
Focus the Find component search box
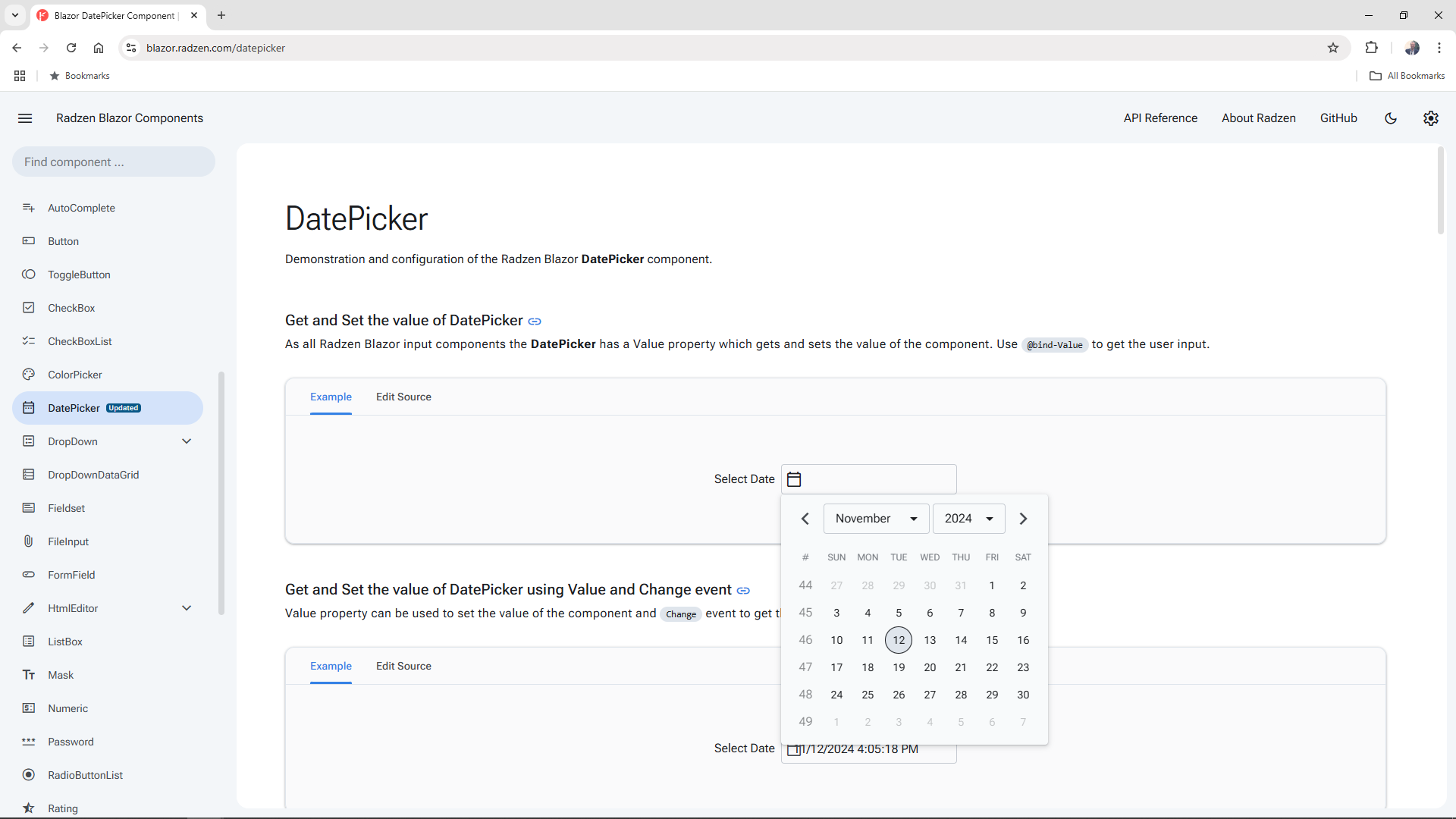tap(114, 162)
